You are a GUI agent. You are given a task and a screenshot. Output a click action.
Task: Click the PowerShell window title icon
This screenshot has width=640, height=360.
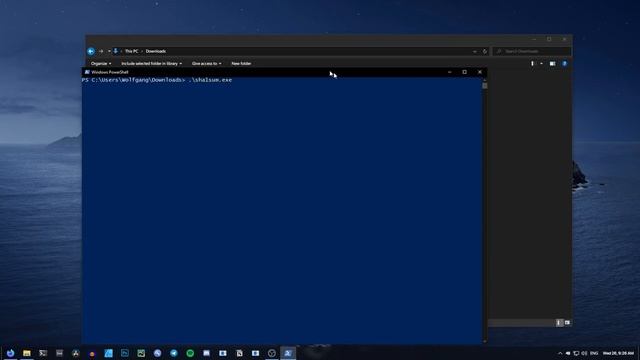pos(87,72)
